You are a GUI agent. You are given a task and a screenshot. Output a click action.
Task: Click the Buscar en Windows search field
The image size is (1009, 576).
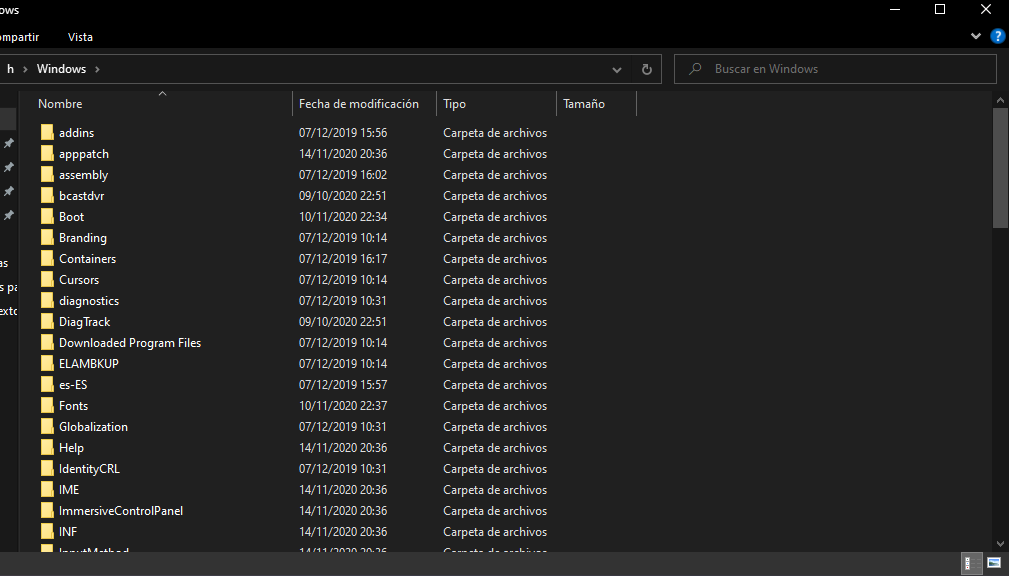pos(835,69)
